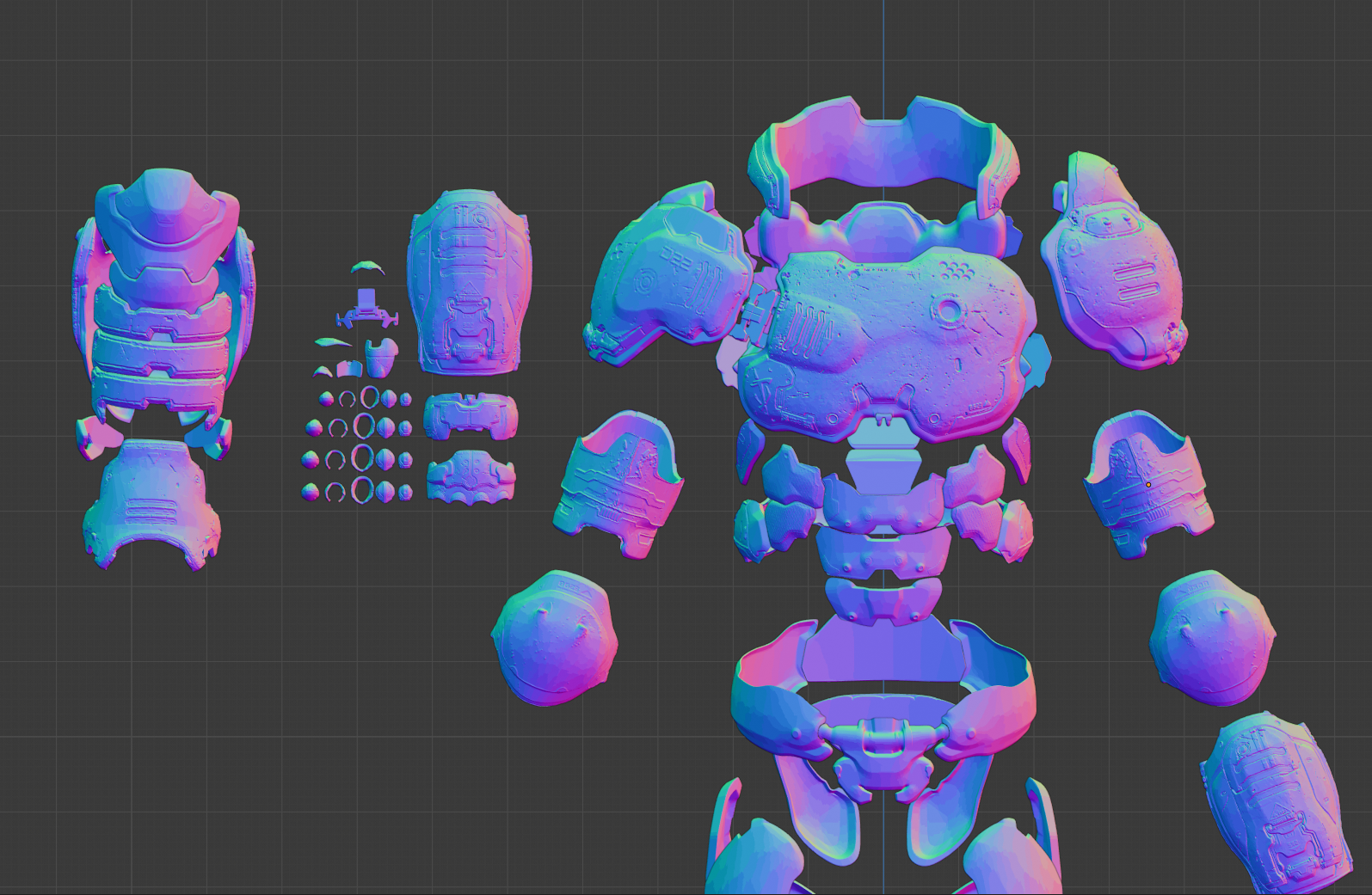Select the small cup-shaped piece above the spheres
1372x895 pixels.
point(381,357)
